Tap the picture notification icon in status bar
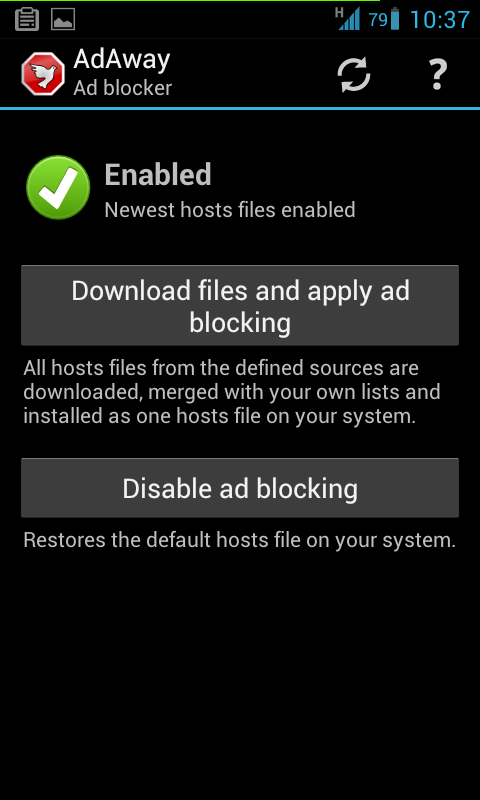Image resolution: width=480 pixels, height=800 pixels. 63,20
